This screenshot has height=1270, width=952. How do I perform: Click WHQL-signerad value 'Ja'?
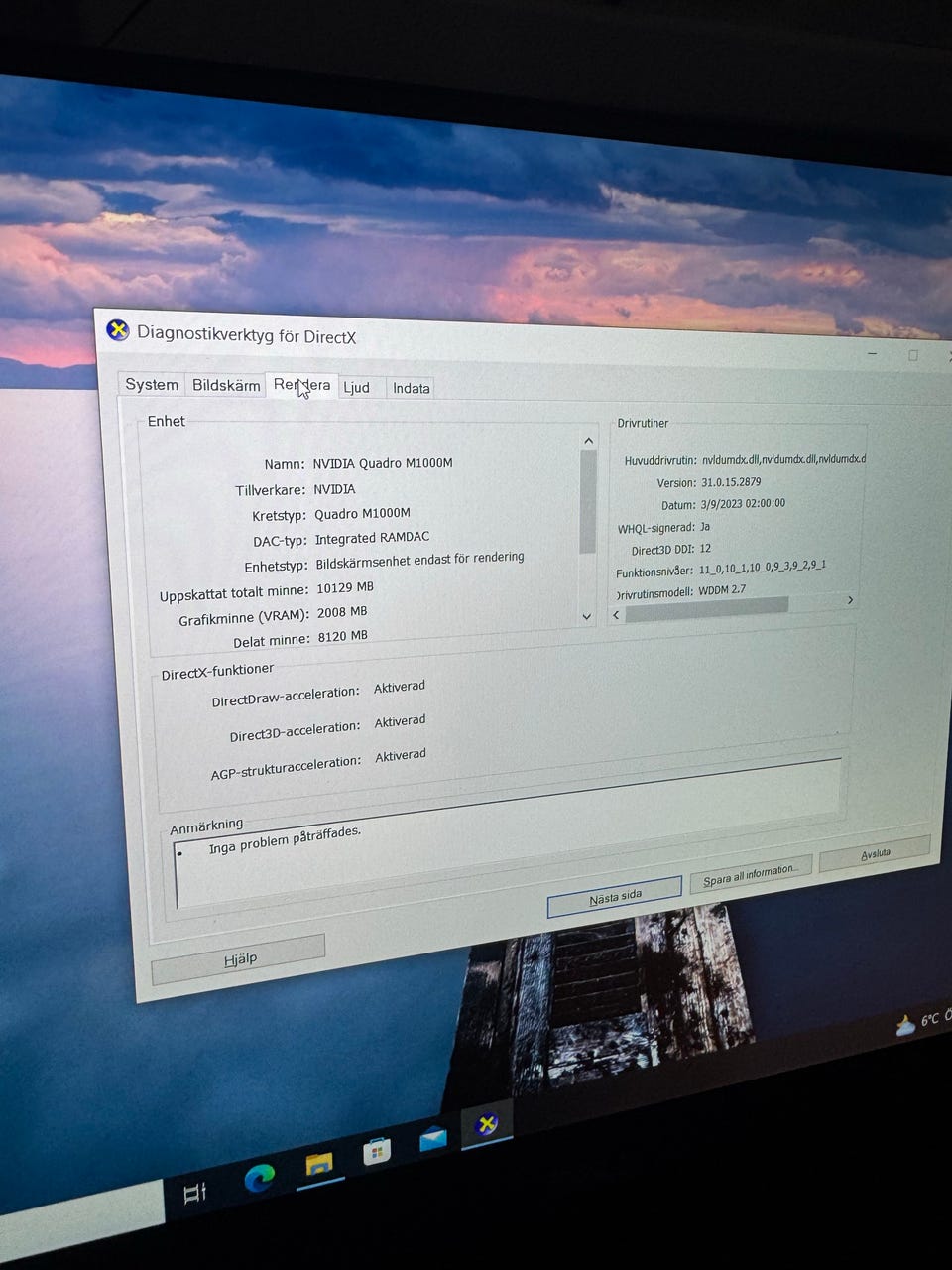pos(705,527)
